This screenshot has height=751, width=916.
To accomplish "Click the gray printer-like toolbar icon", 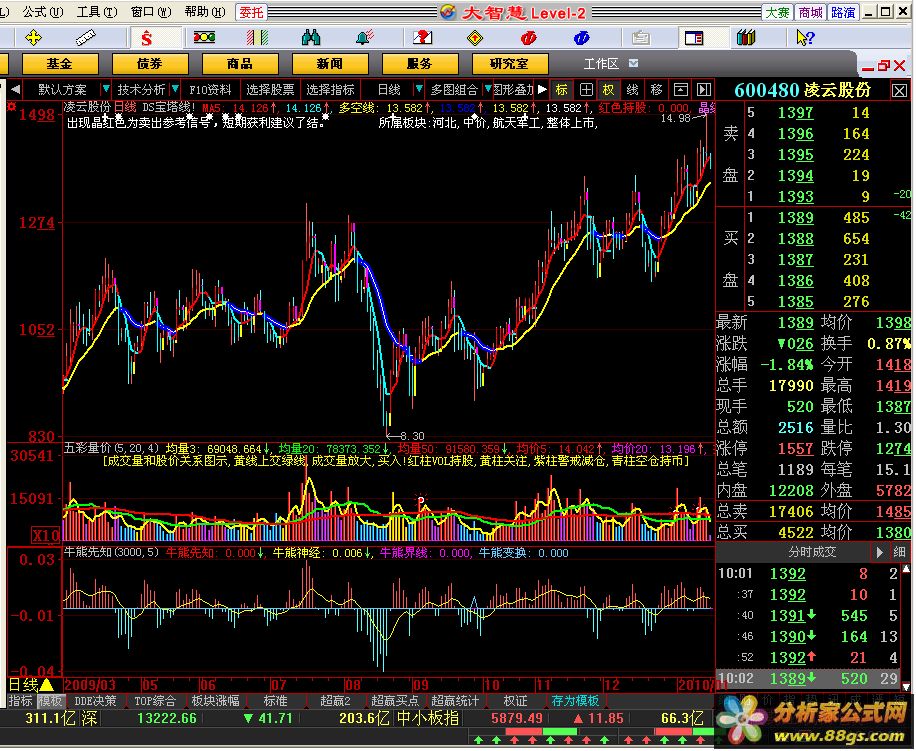I will 640,38.
